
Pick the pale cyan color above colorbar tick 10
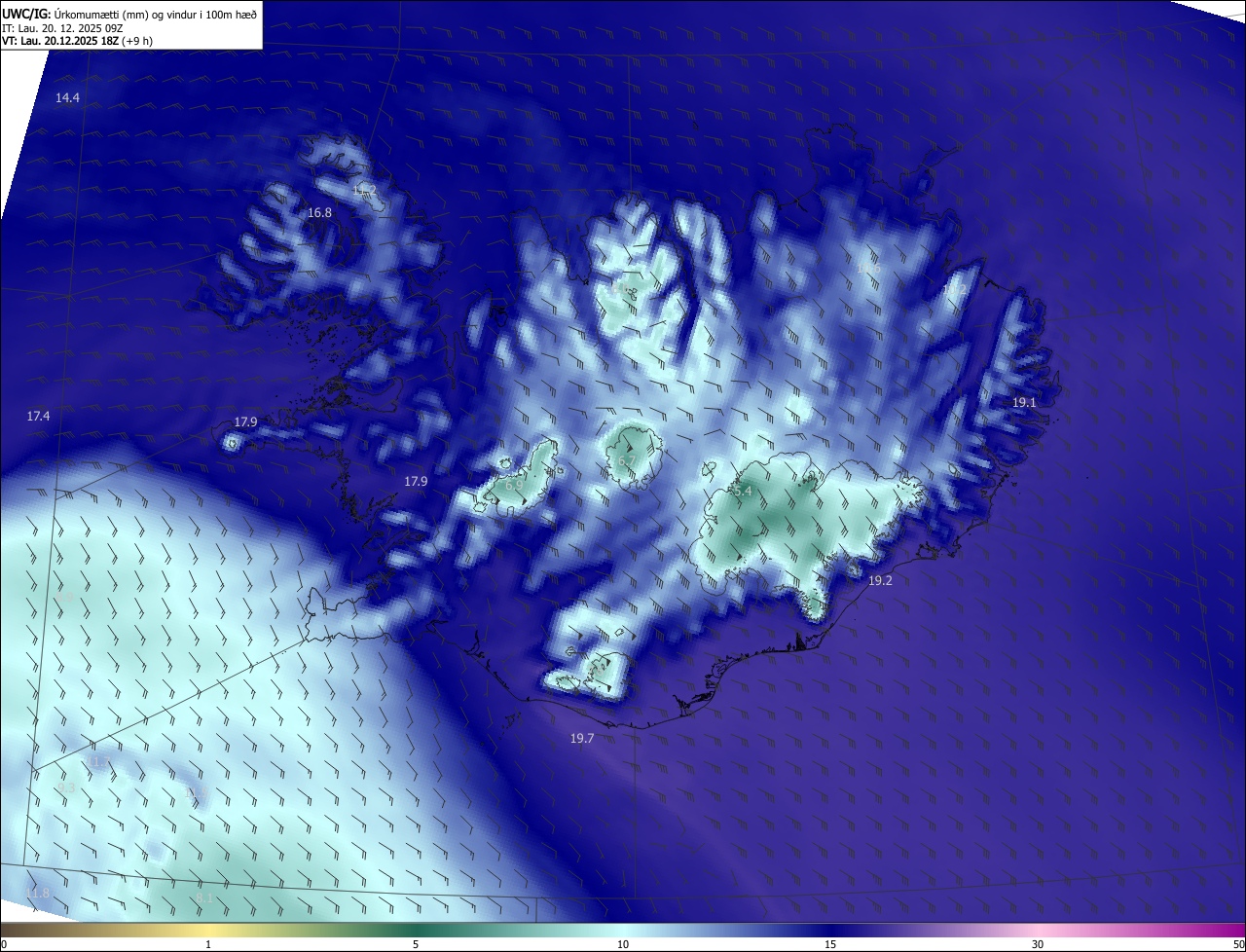pyautogui.click(x=623, y=931)
